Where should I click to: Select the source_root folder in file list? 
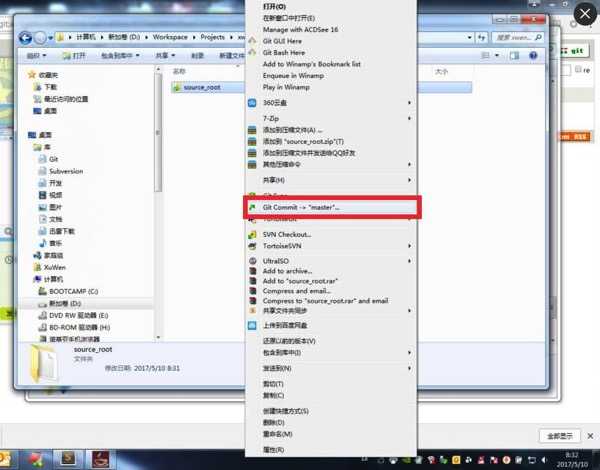pos(202,88)
